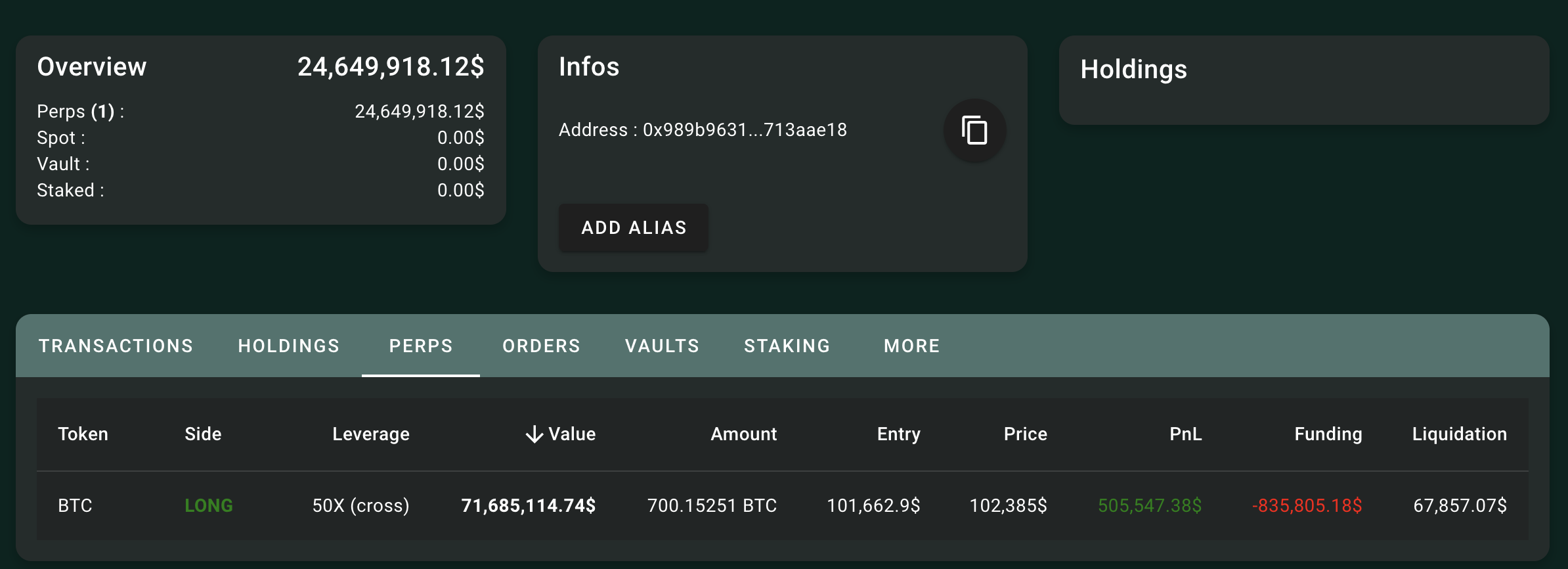Viewport: 1568px width, 569px height.
Task: Sort by the Entry column header
Action: (899, 434)
